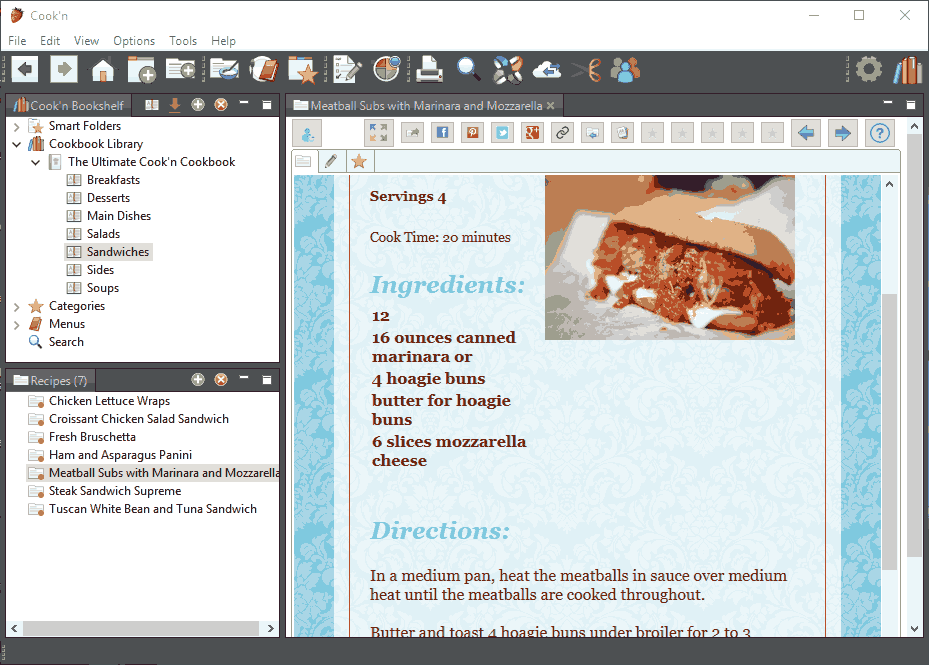
Task: Open Search in the bookshelf tree
Action: click(x=66, y=342)
